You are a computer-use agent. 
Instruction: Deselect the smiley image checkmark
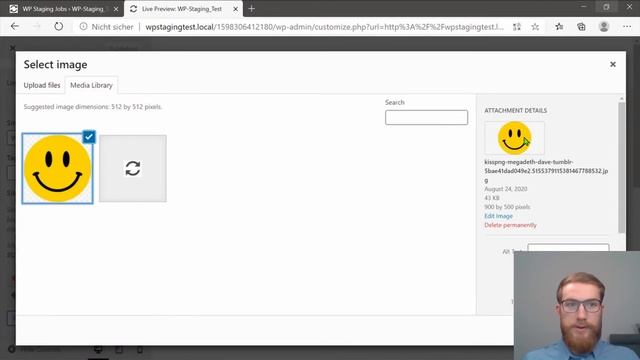click(89, 136)
